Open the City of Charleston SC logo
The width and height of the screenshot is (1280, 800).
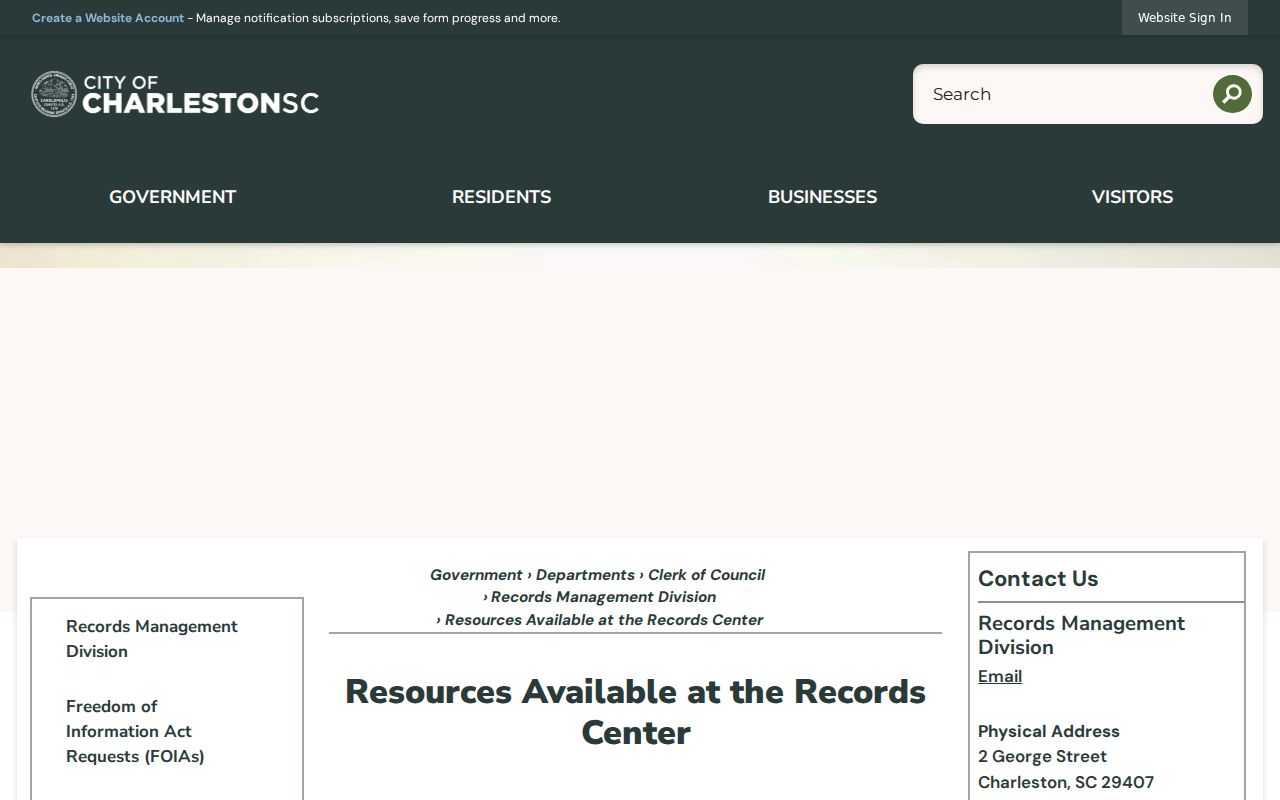click(175, 94)
